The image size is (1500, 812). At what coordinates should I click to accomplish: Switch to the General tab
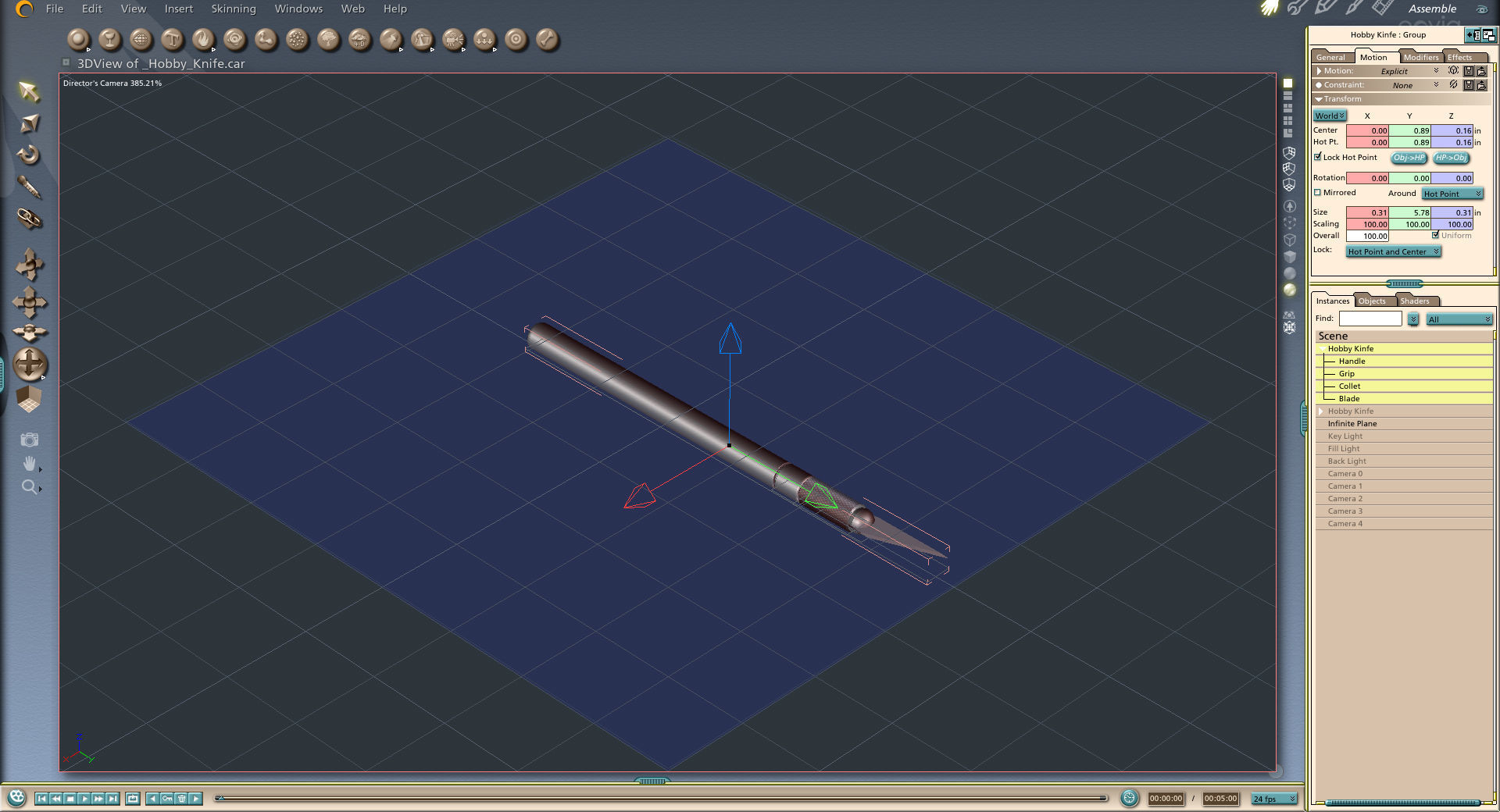(1330, 57)
